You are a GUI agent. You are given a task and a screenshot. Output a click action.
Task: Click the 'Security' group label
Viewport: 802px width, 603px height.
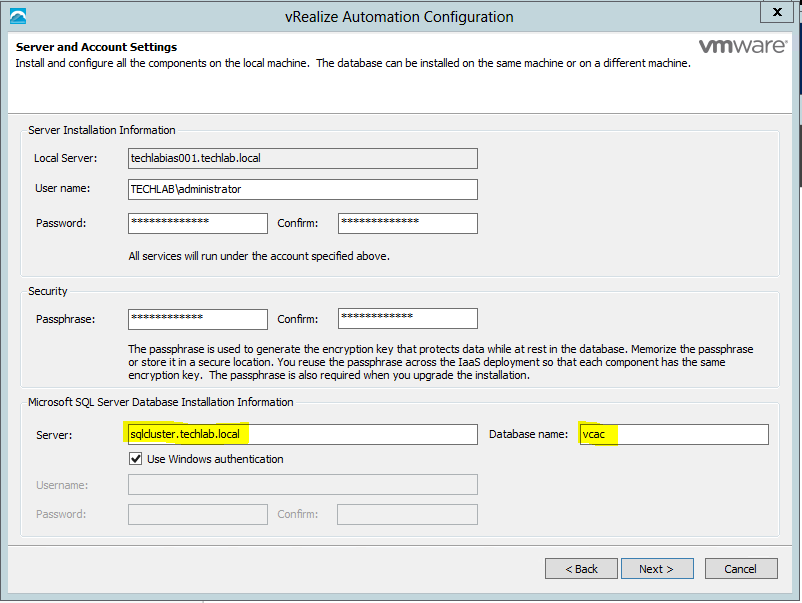(48, 291)
